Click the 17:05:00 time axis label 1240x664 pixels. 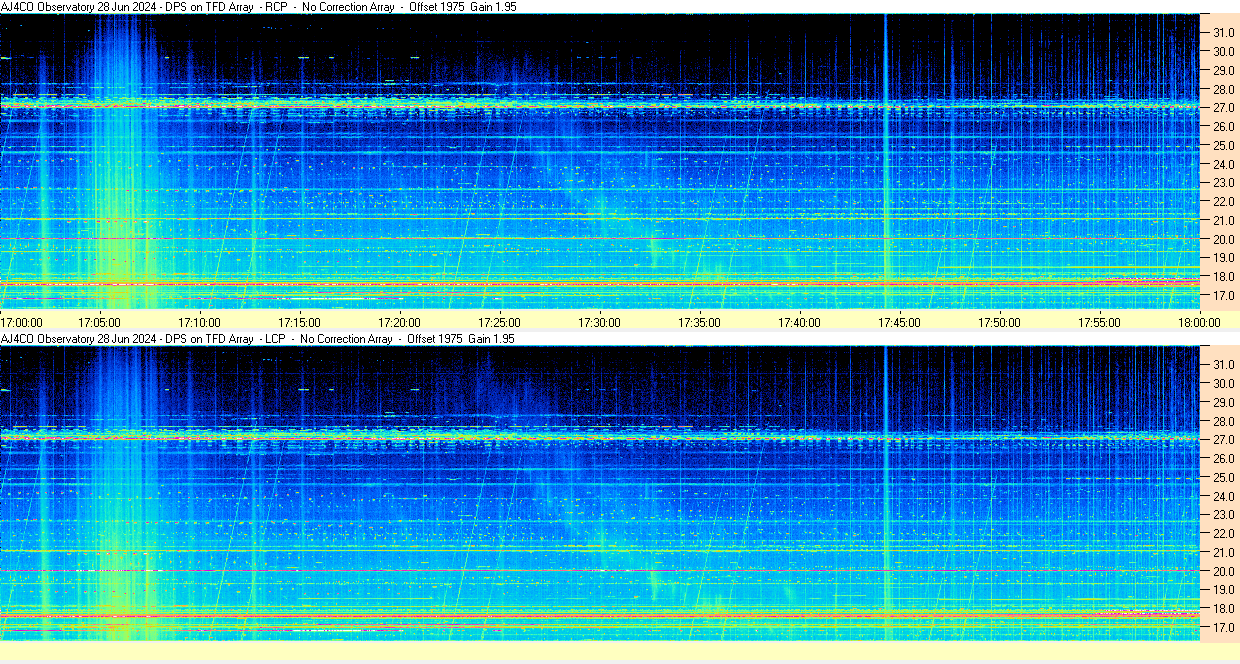tap(99, 322)
